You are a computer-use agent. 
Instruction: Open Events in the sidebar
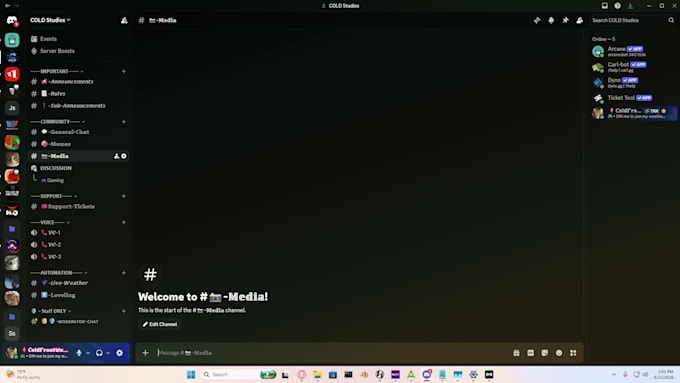[x=78, y=39]
